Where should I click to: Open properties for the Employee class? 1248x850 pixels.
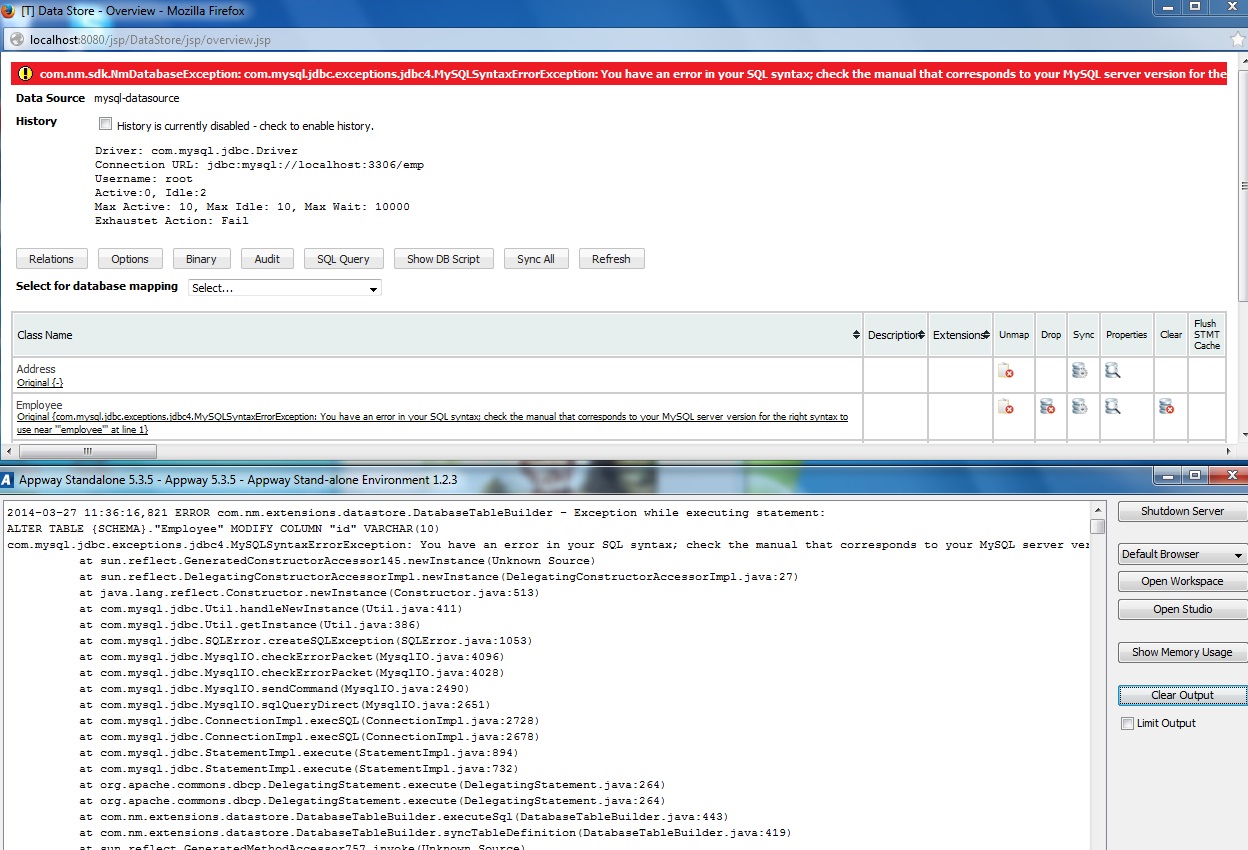(x=1113, y=407)
